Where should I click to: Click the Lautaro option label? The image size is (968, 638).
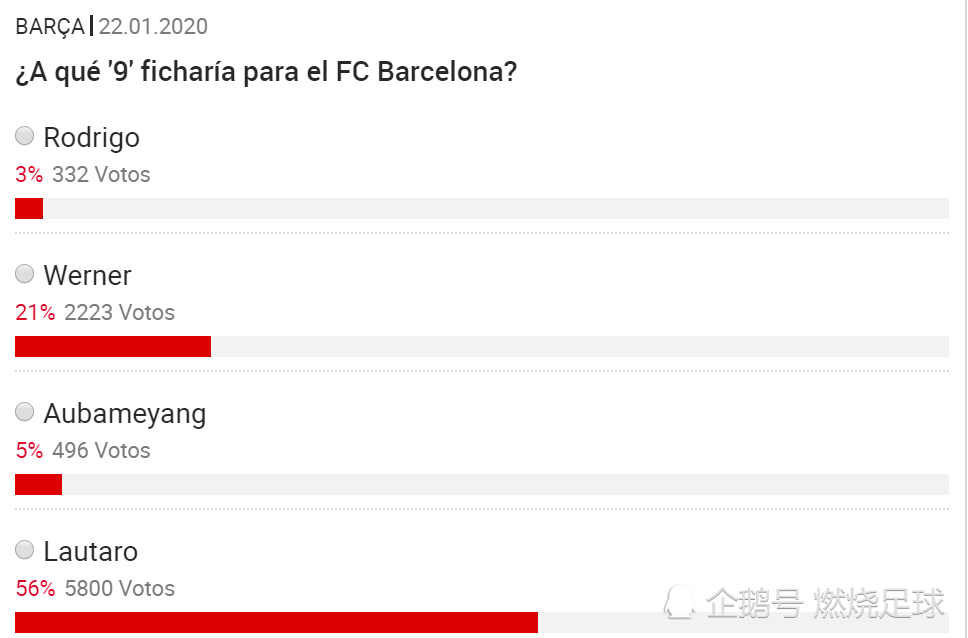[x=91, y=552]
